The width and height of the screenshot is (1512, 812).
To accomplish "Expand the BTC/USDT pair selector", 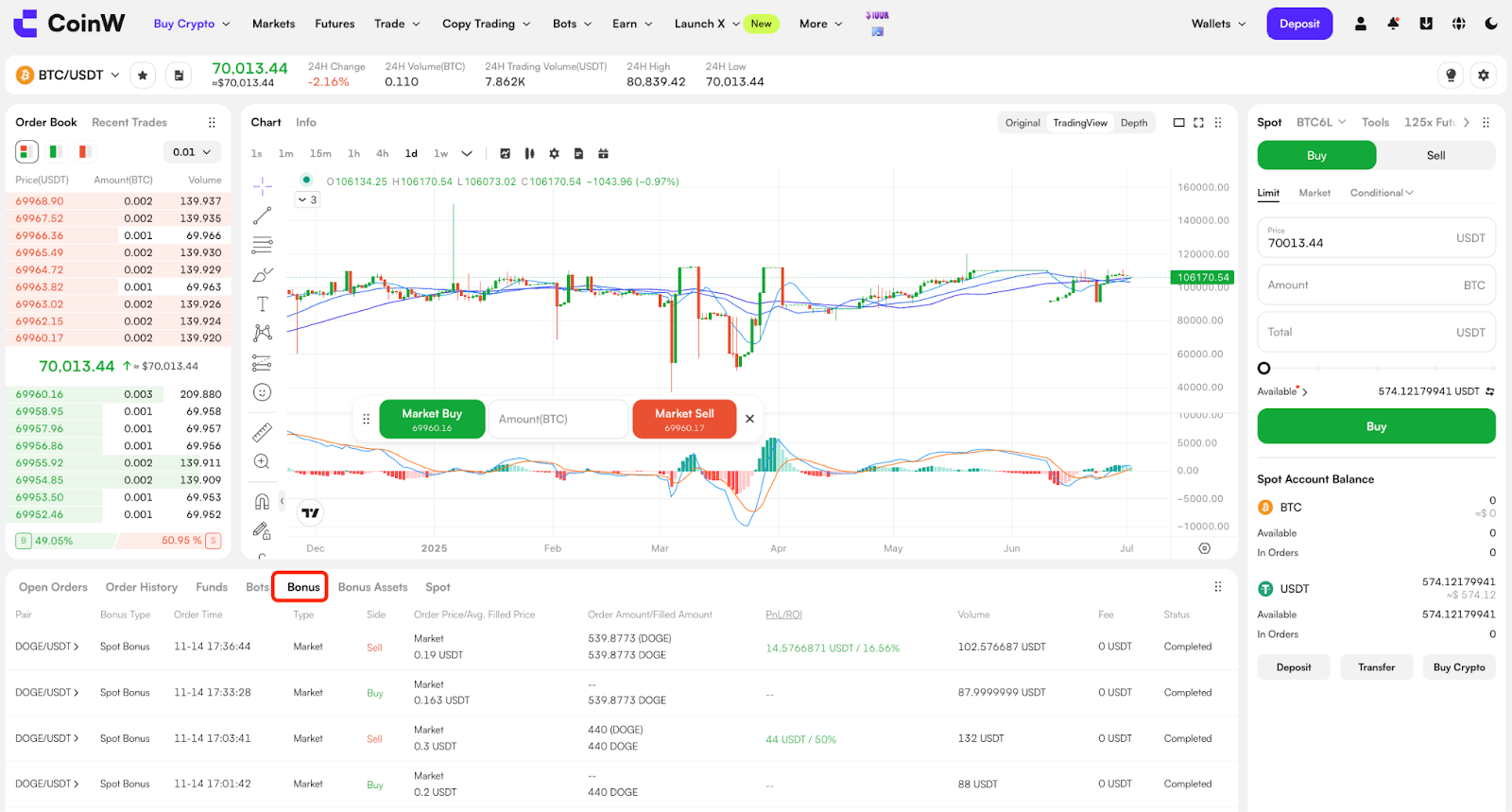I will (x=68, y=75).
